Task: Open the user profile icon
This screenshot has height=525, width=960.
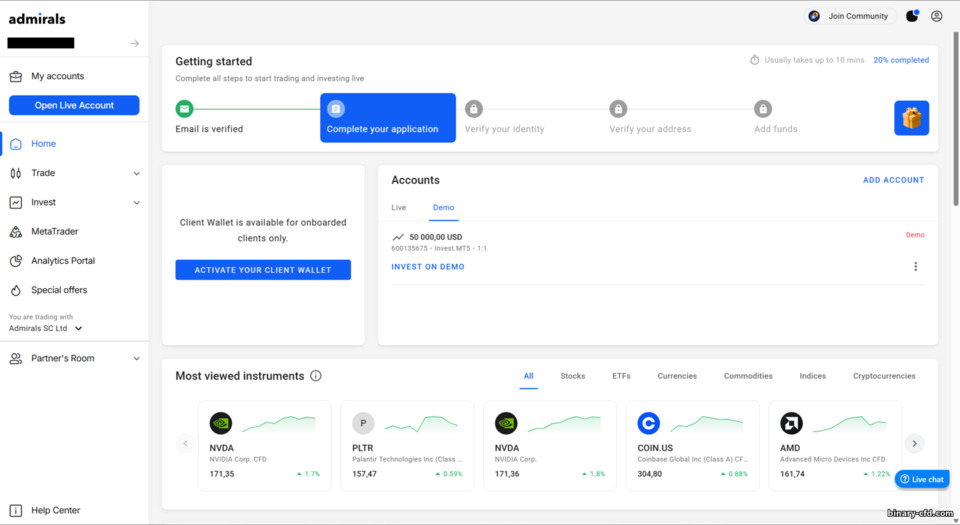Action: [936, 16]
